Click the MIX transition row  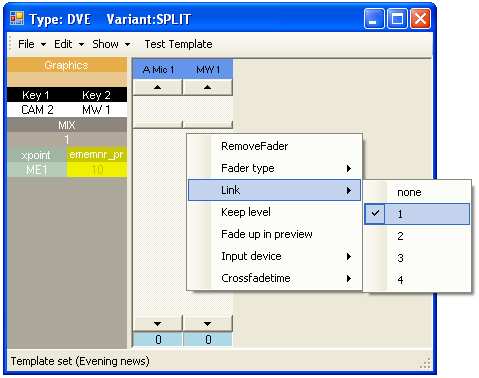67,125
